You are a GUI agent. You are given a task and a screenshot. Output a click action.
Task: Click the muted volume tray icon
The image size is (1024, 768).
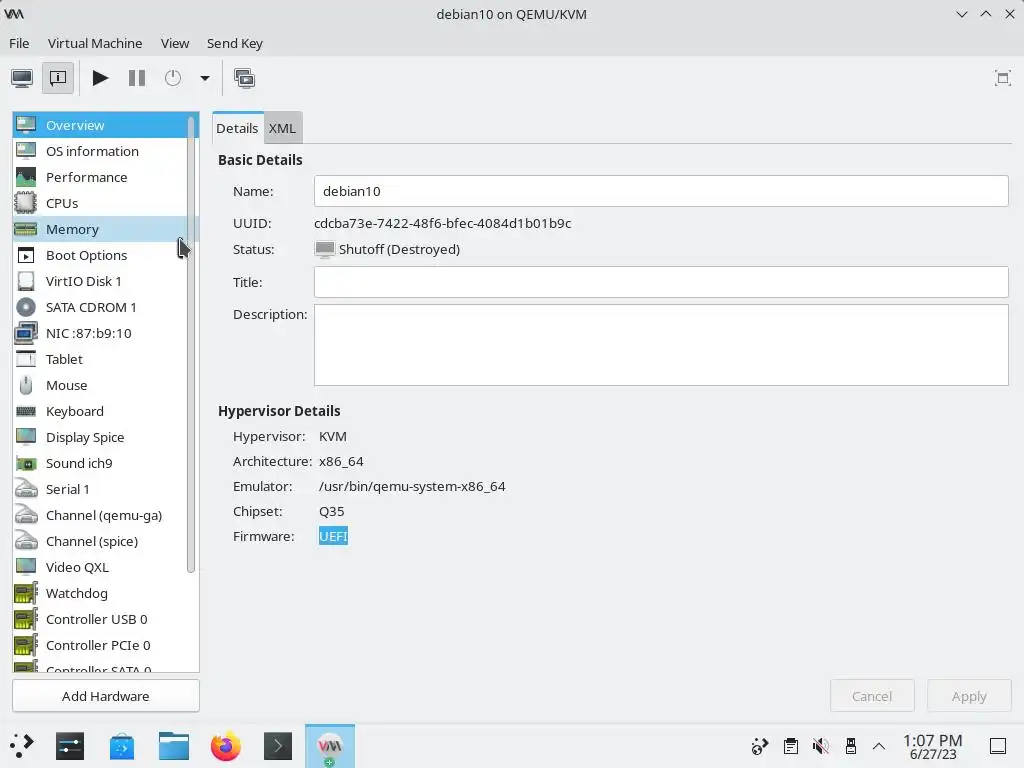pos(820,746)
